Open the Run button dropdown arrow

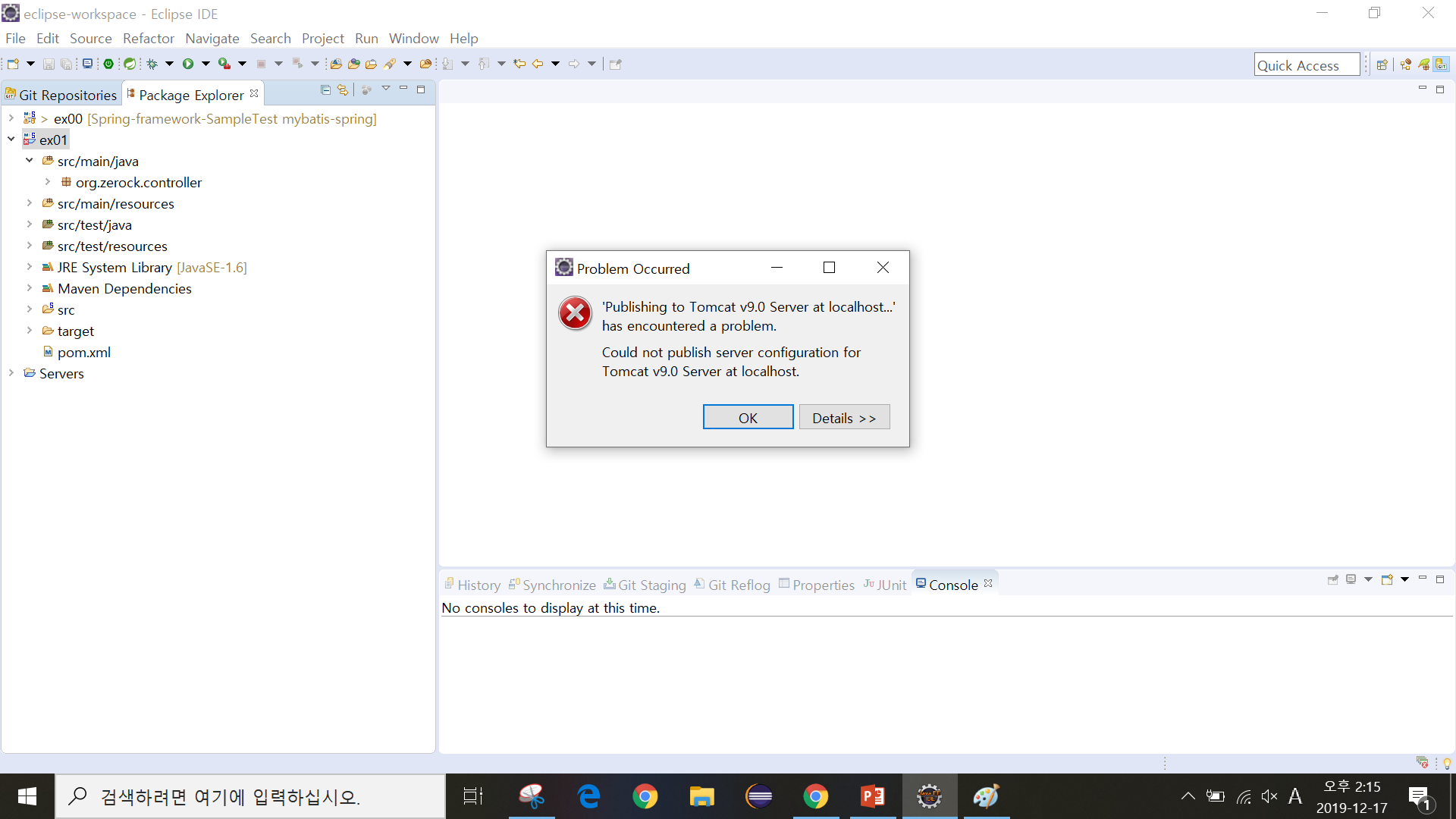point(206,64)
